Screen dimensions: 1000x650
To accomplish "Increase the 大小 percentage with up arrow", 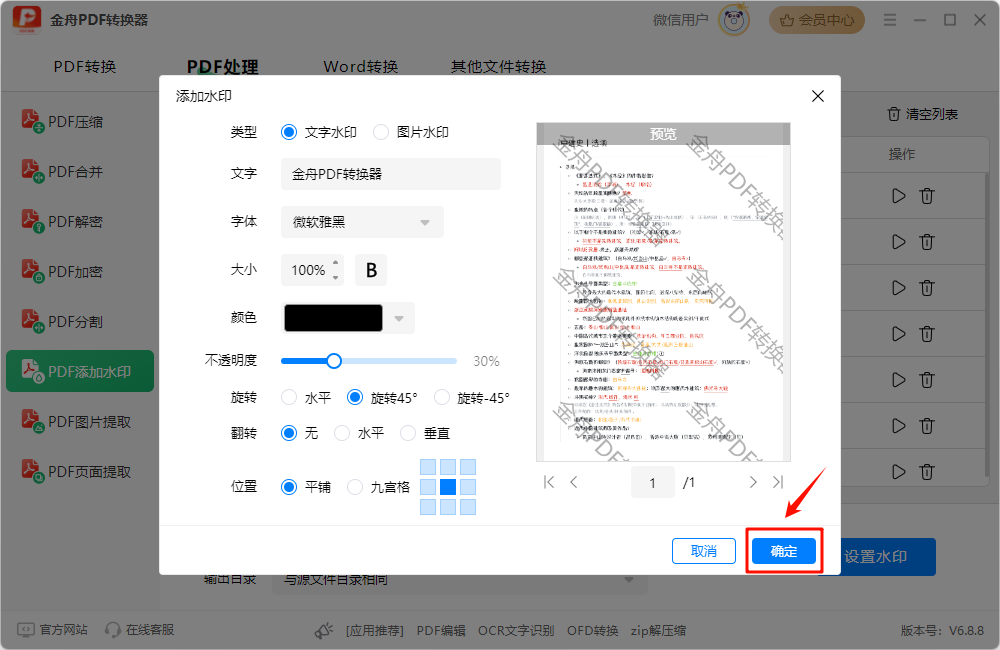I will point(335,263).
